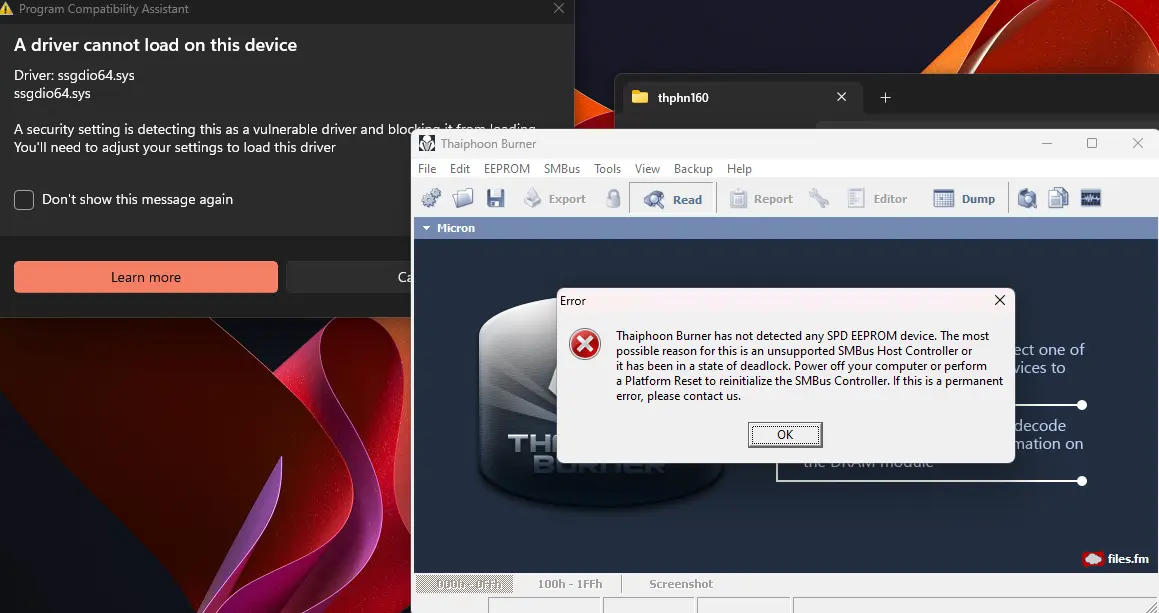Click the Thaiphoon Burner title bar app icon
The width and height of the screenshot is (1159, 613).
click(x=426, y=143)
